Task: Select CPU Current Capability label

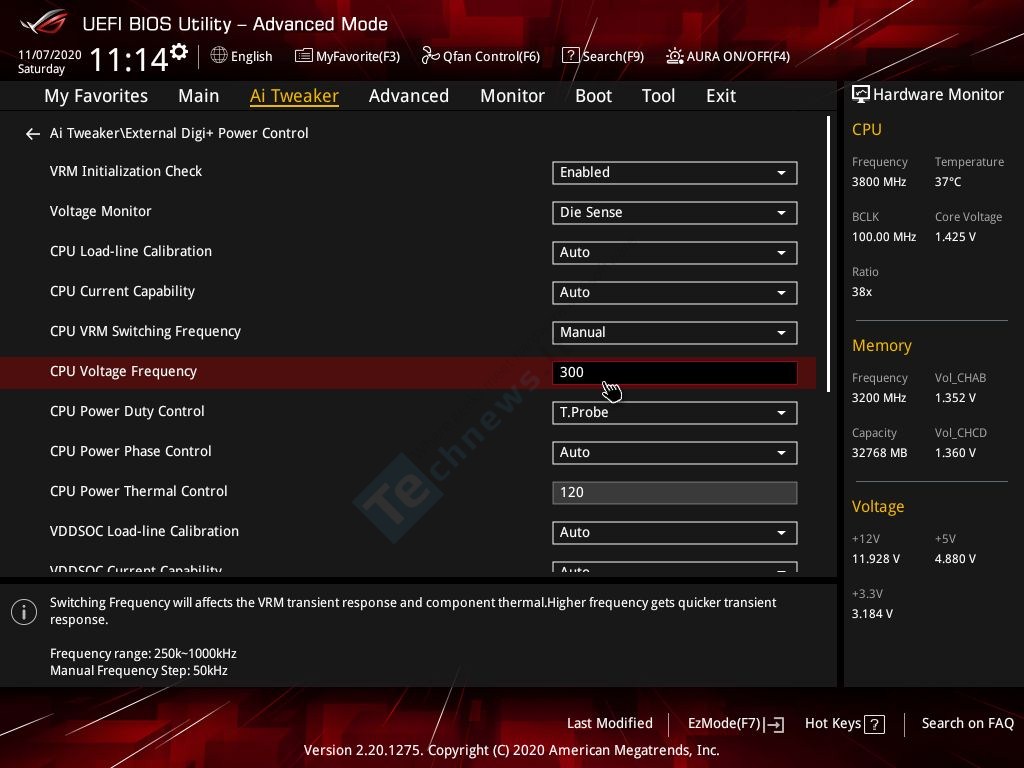Action: (x=122, y=291)
